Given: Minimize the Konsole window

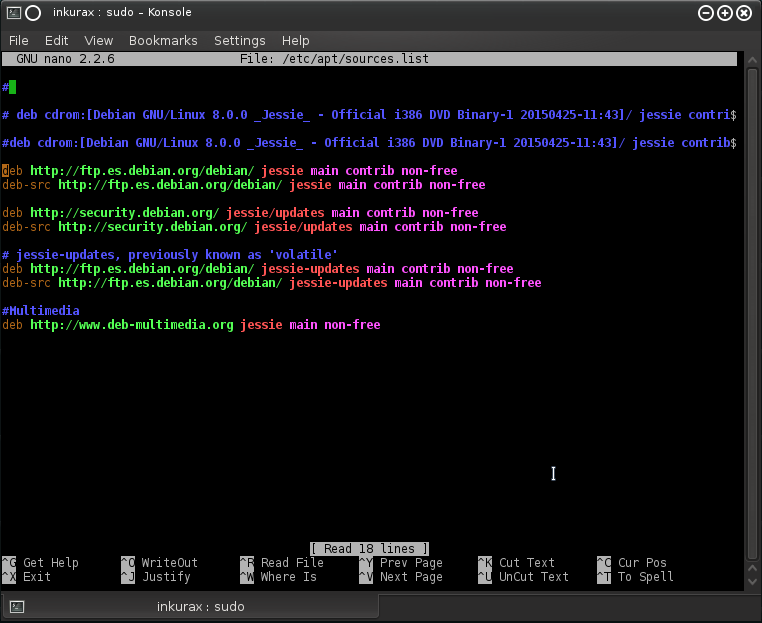Looking at the screenshot, I should [708, 12].
